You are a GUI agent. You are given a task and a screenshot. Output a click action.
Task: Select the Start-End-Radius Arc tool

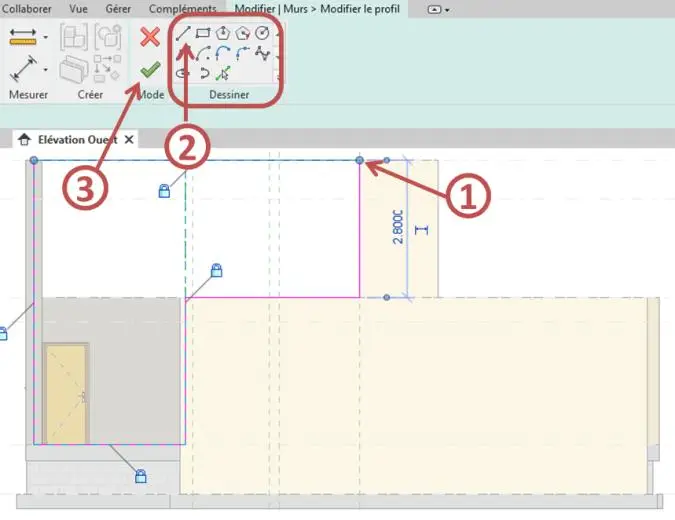pyautogui.click(x=203, y=54)
